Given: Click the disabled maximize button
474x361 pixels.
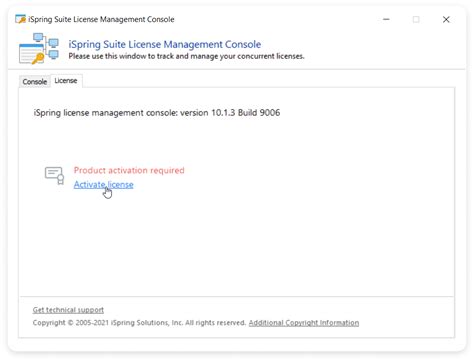Looking at the screenshot, I should (x=416, y=20).
